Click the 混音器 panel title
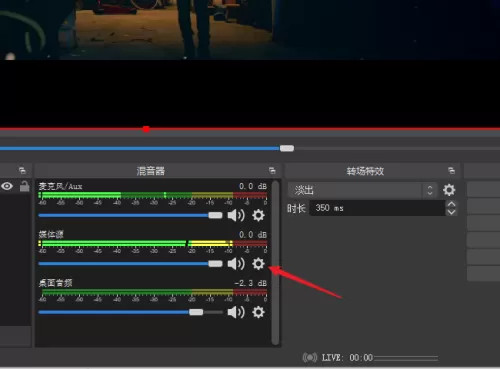 point(151,171)
